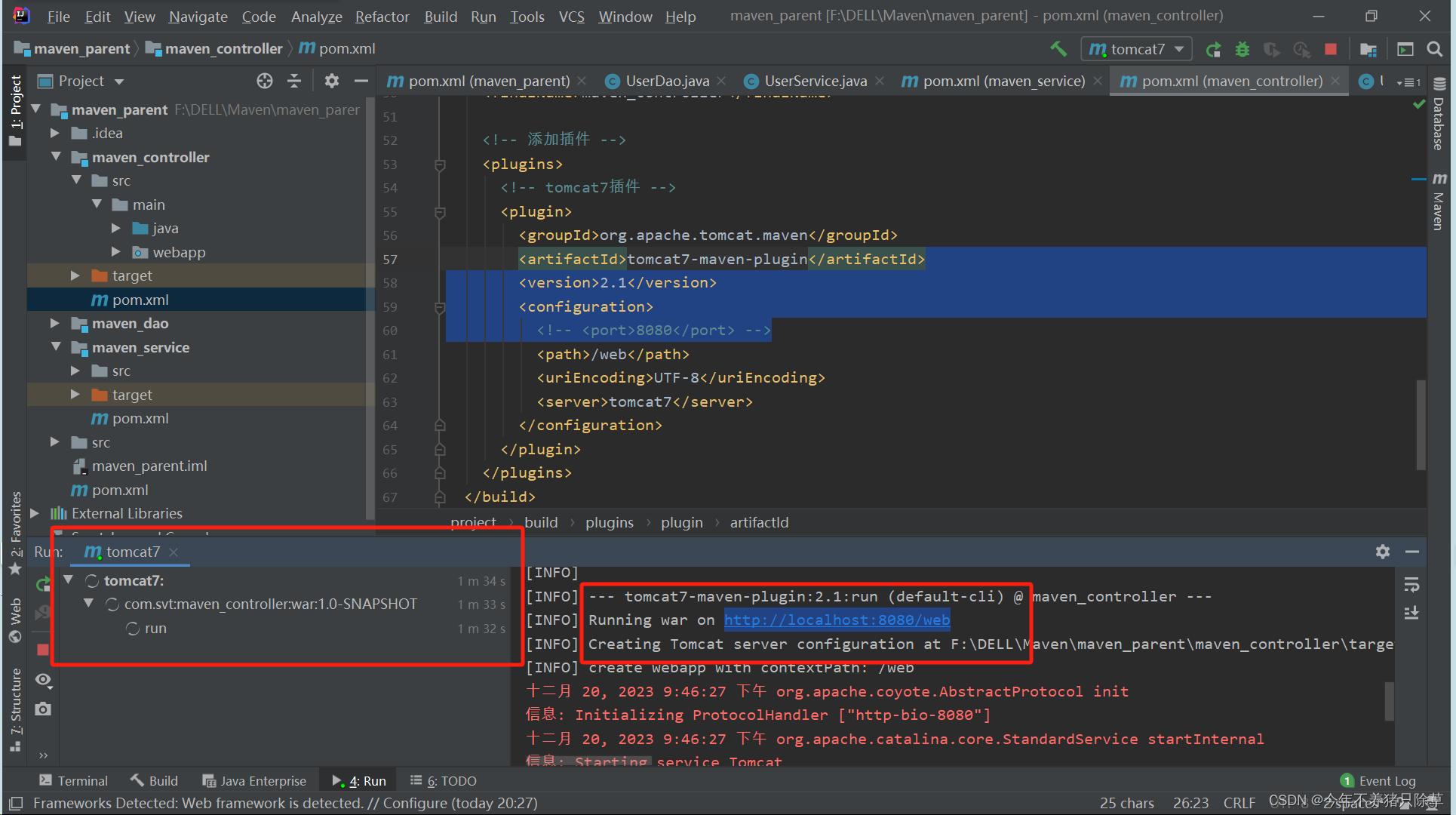Click the Debug bug icon
Viewport: 1456px width, 815px height.
pos(1243,50)
